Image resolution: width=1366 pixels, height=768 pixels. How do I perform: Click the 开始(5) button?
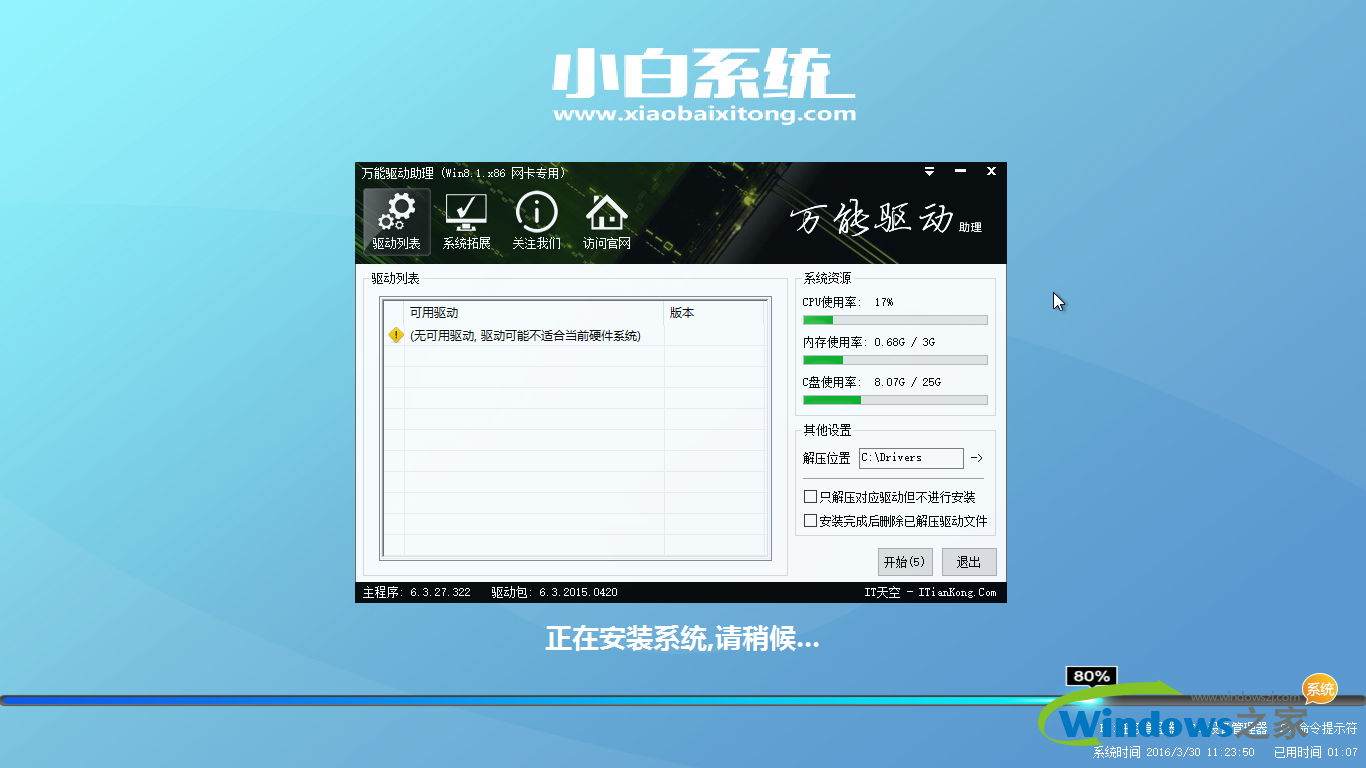coord(904,561)
